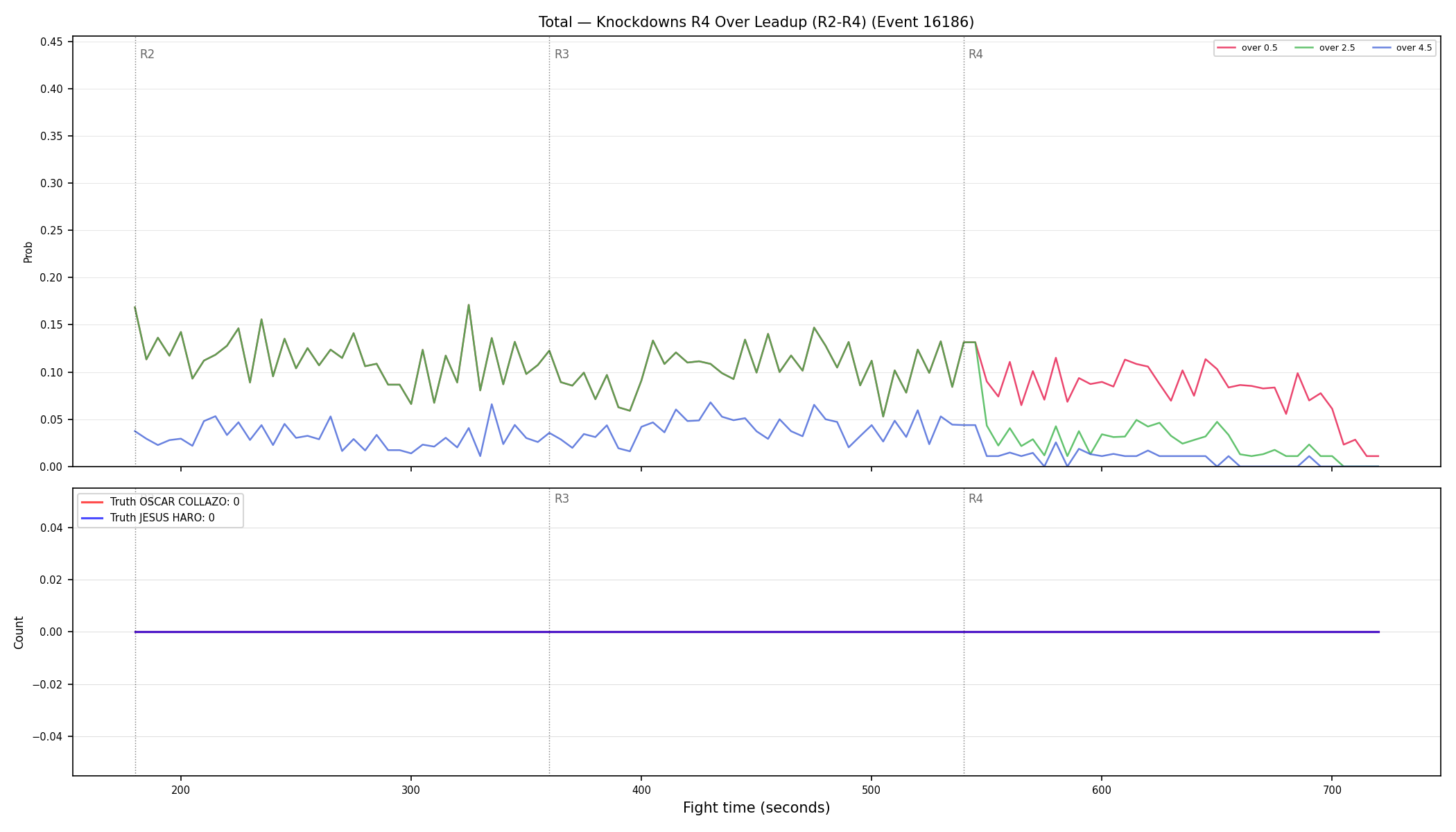Click the 0.15 tick label on Prob axis
This screenshot has width=1456, height=832.
pyautogui.click(x=51, y=325)
